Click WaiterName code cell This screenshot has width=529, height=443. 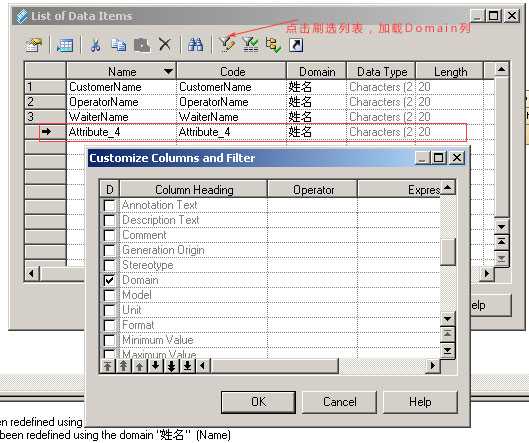tap(231, 117)
